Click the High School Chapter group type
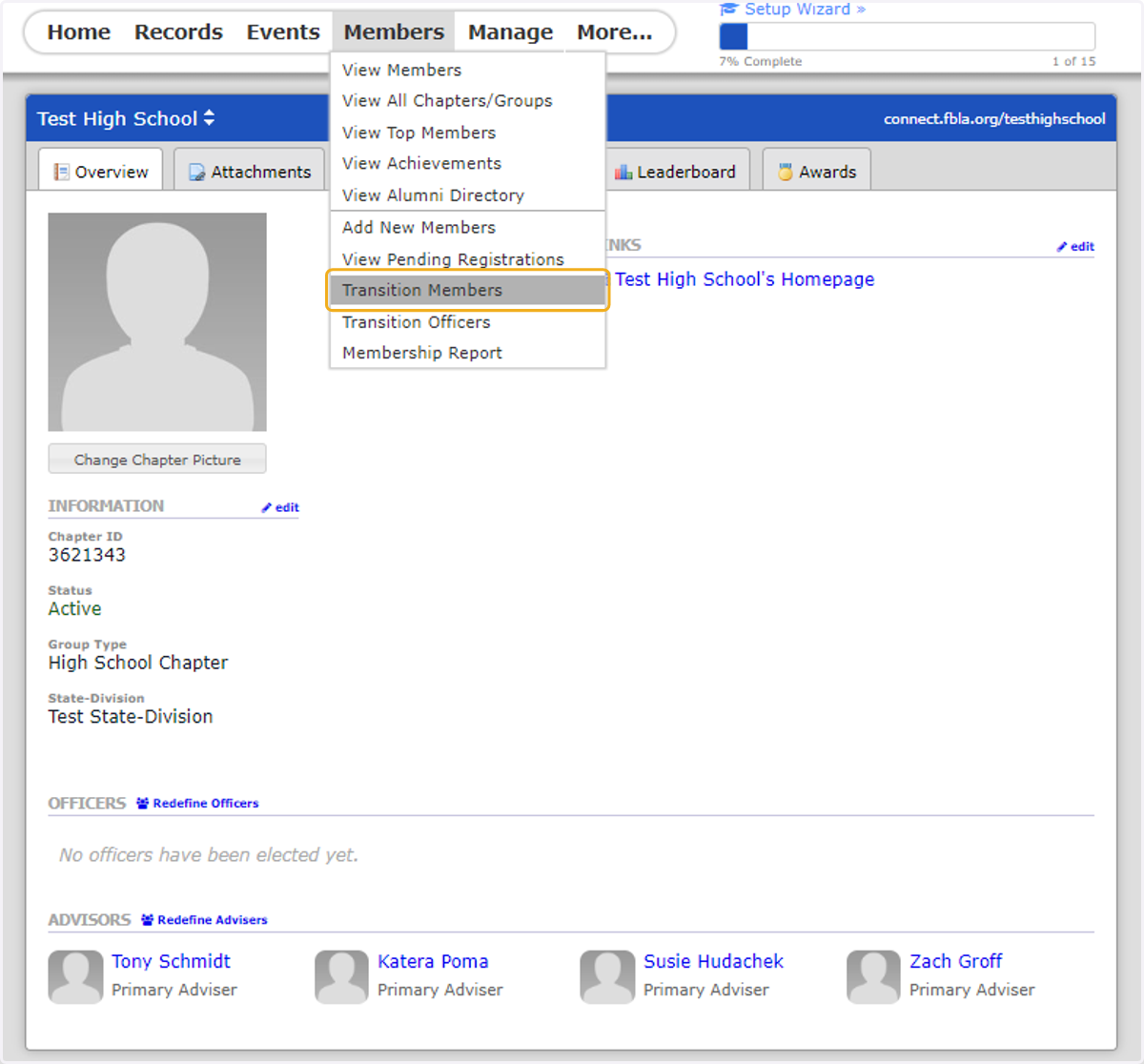This screenshot has height=1064, width=1144. click(138, 663)
